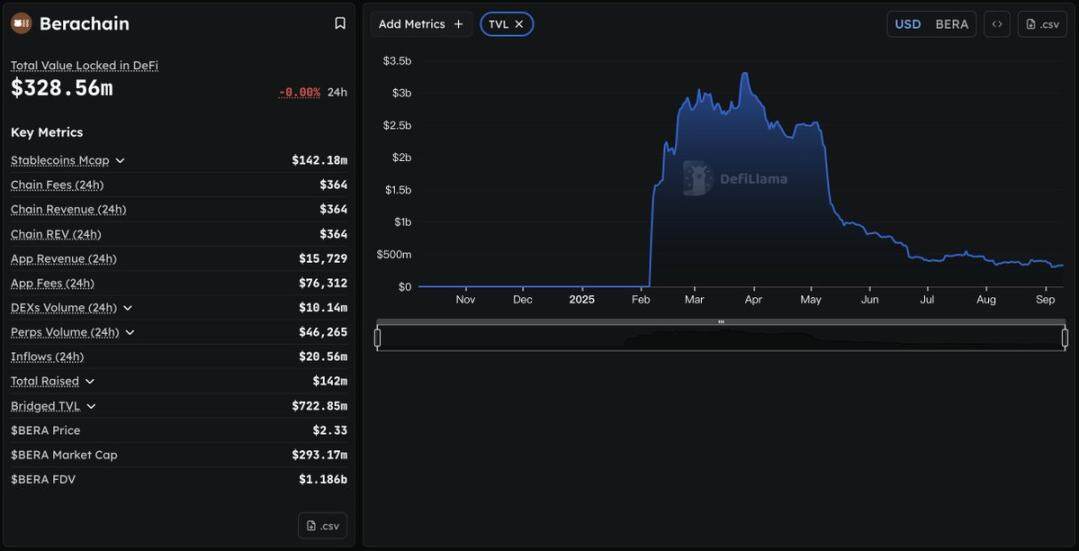Click the TVL peak on the chart
1079x551 pixels.
744,73
